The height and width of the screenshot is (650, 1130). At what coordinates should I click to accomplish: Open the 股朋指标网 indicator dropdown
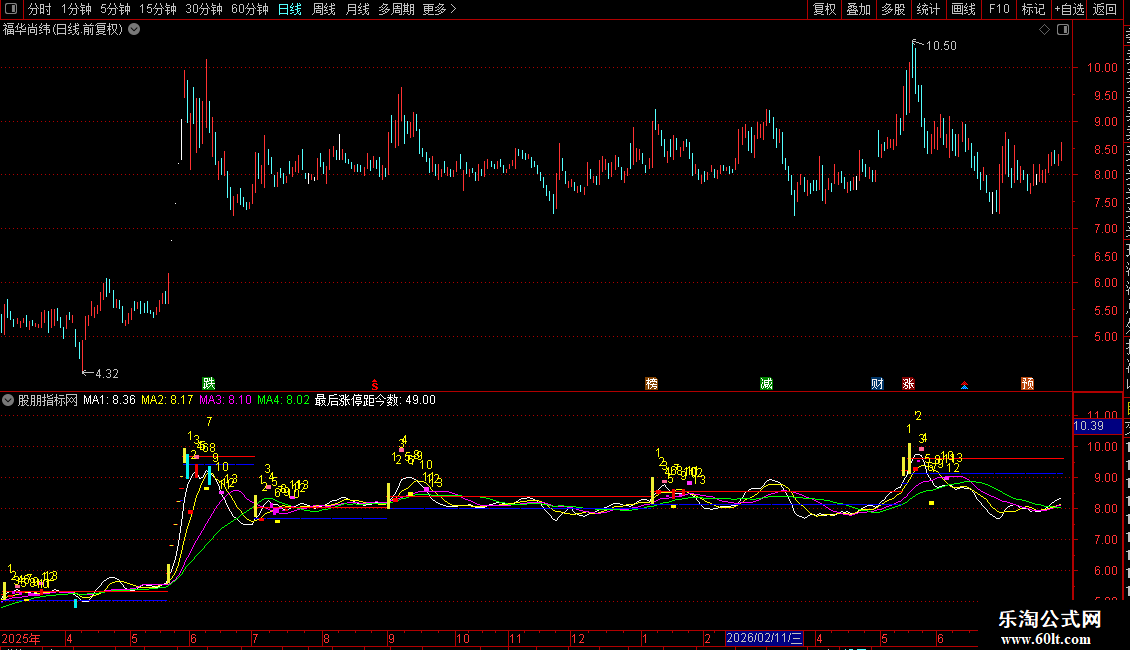(8, 400)
